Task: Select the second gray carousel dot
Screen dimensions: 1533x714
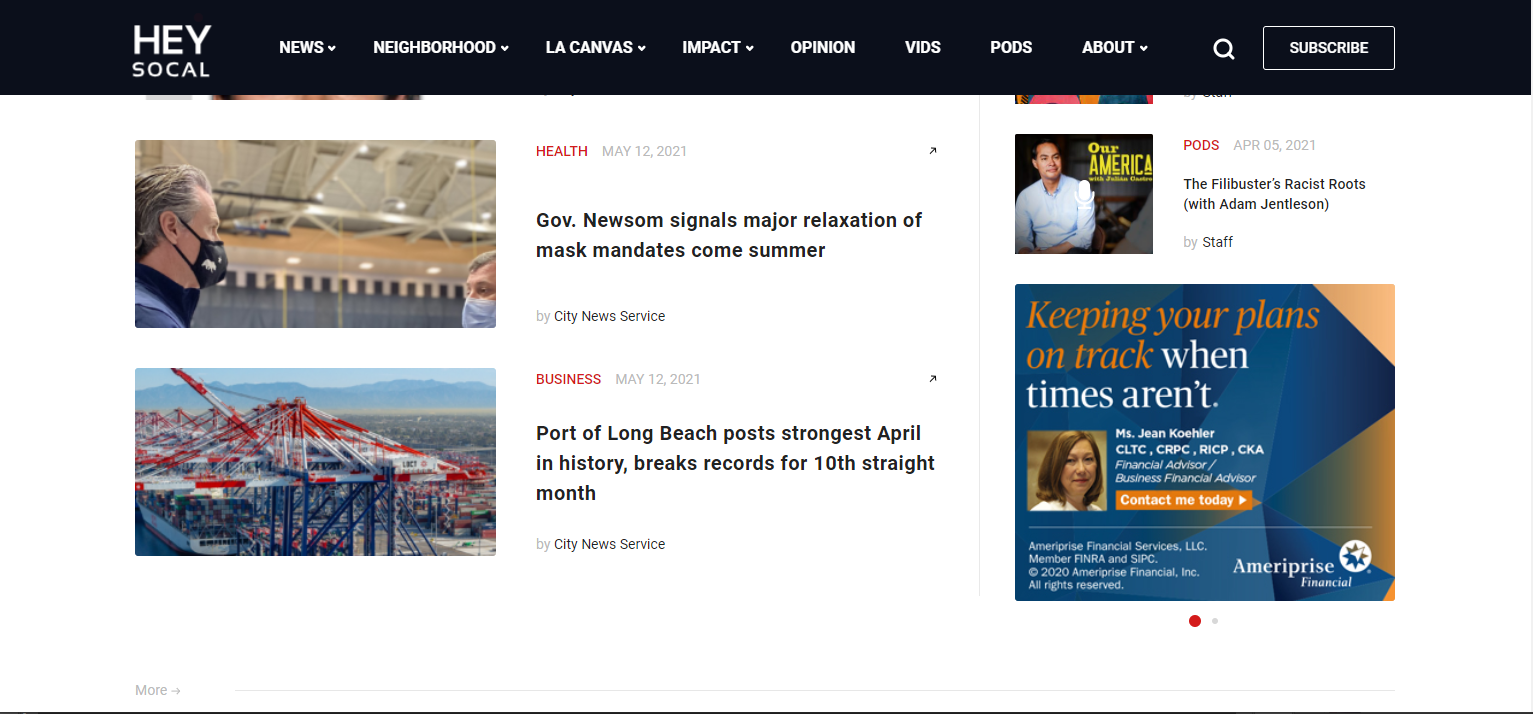Action: pyautogui.click(x=1215, y=621)
